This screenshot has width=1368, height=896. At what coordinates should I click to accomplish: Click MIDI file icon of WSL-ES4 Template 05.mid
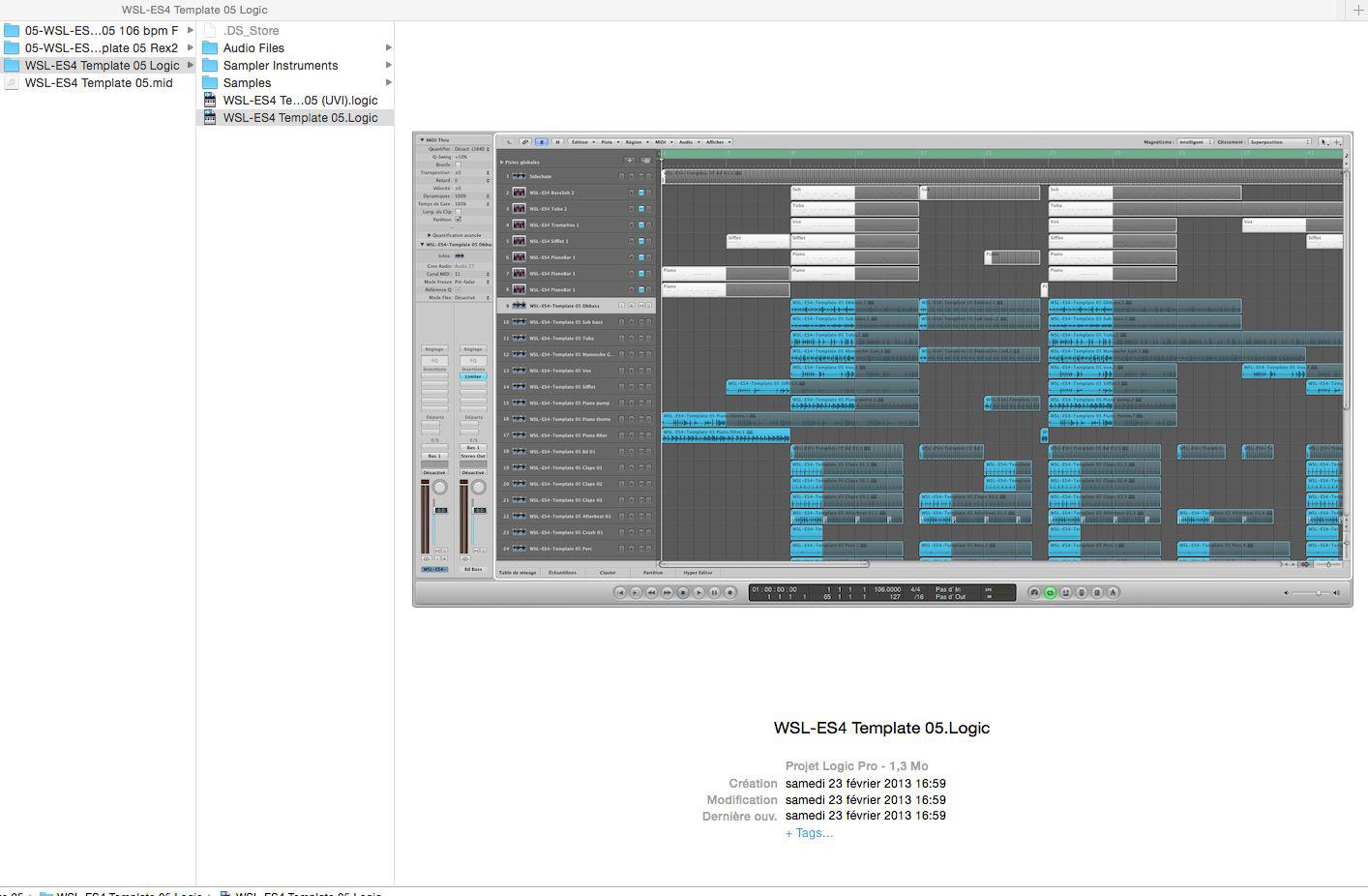[x=12, y=82]
